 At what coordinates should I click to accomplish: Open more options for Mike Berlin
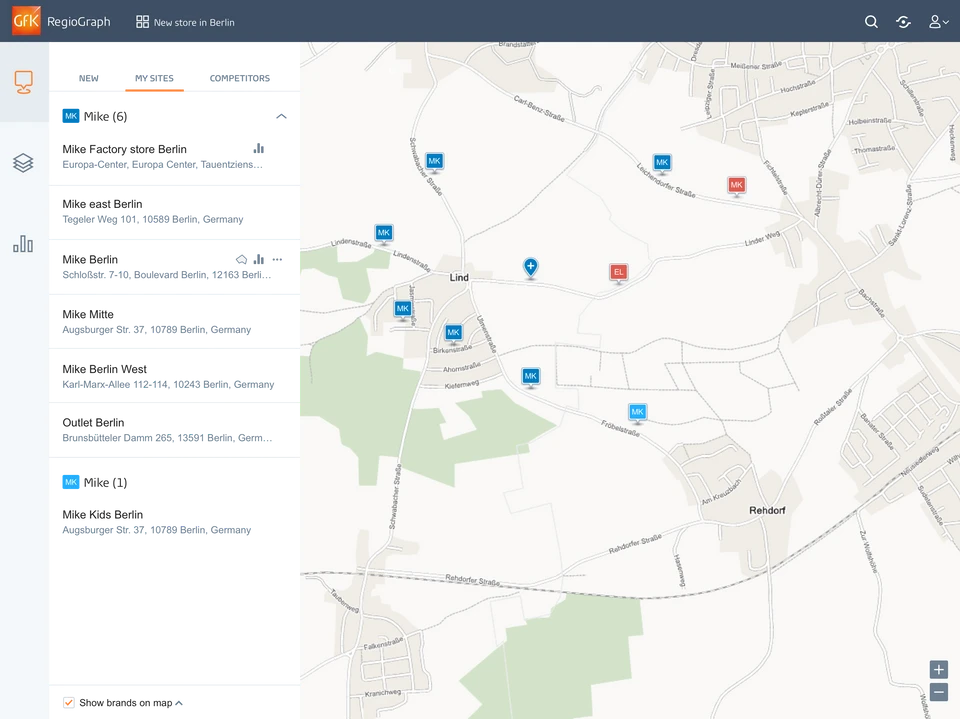tap(277, 259)
